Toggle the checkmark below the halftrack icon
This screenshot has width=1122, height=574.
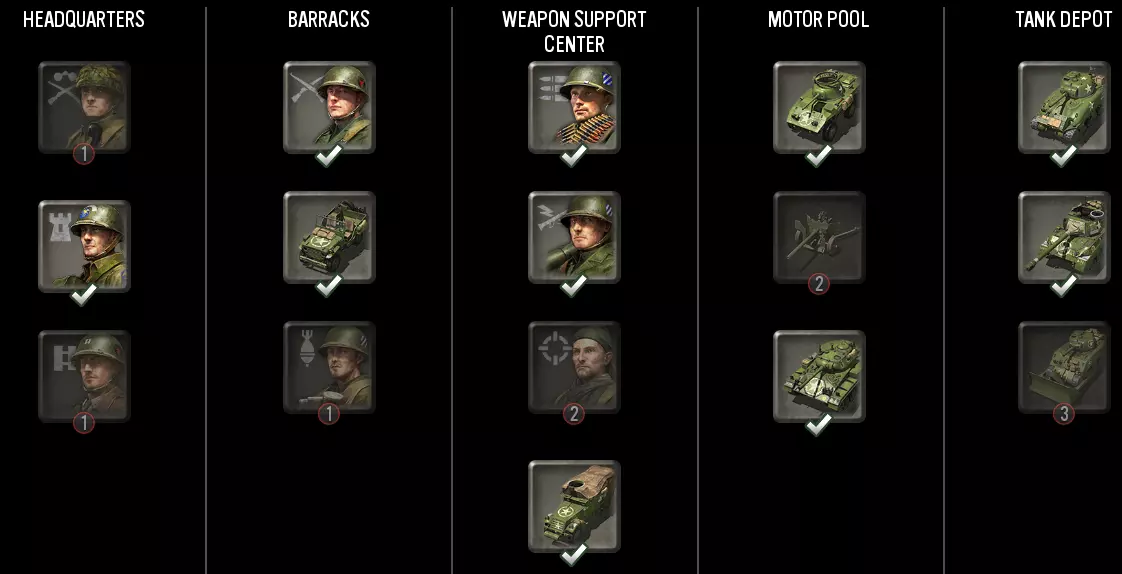574,555
